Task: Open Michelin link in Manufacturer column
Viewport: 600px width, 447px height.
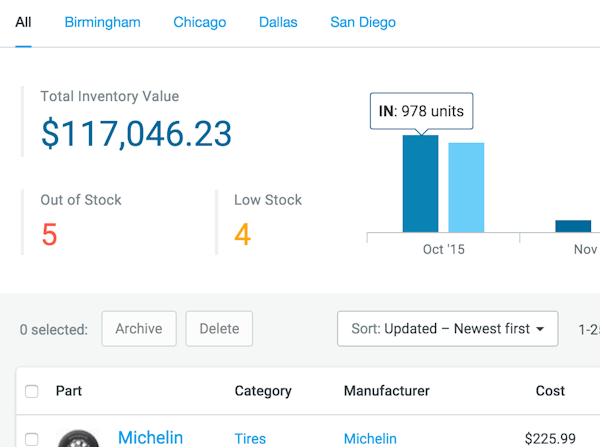Action: click(370, 439)
